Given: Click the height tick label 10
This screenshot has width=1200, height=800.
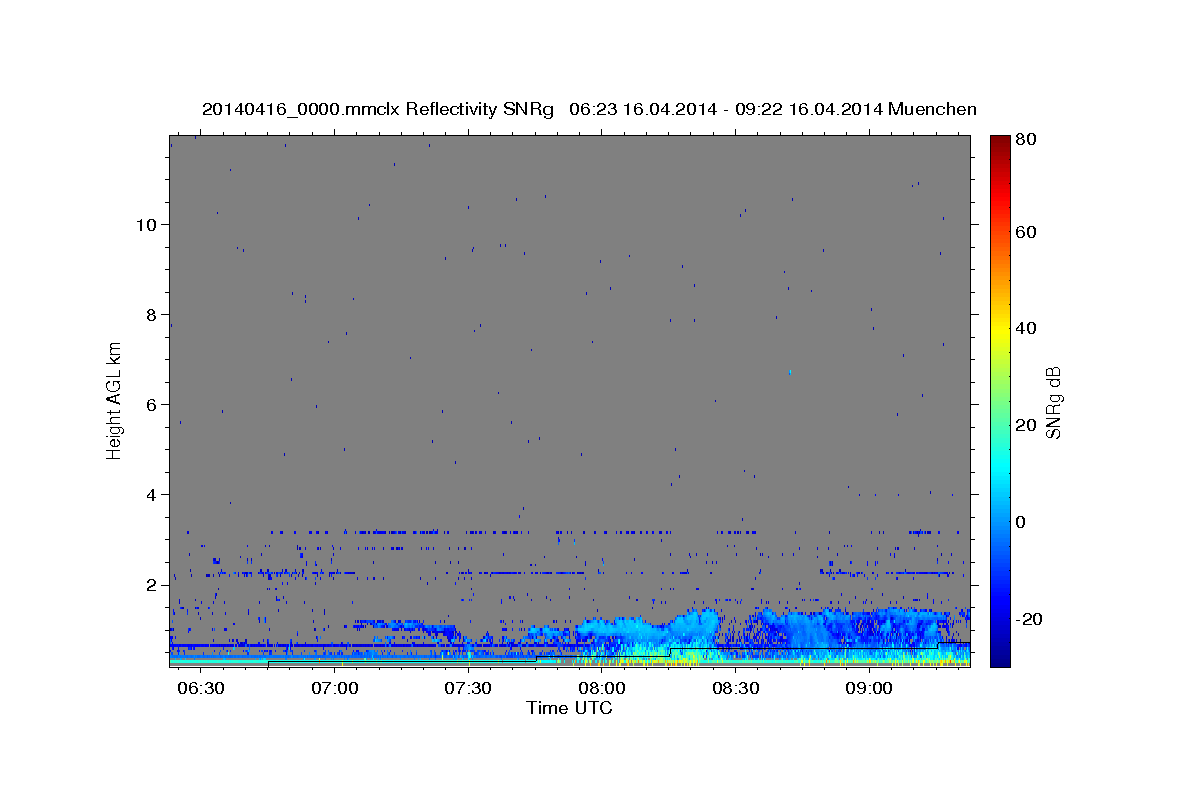Looking at the screenshot, I should tap(146, 224).
